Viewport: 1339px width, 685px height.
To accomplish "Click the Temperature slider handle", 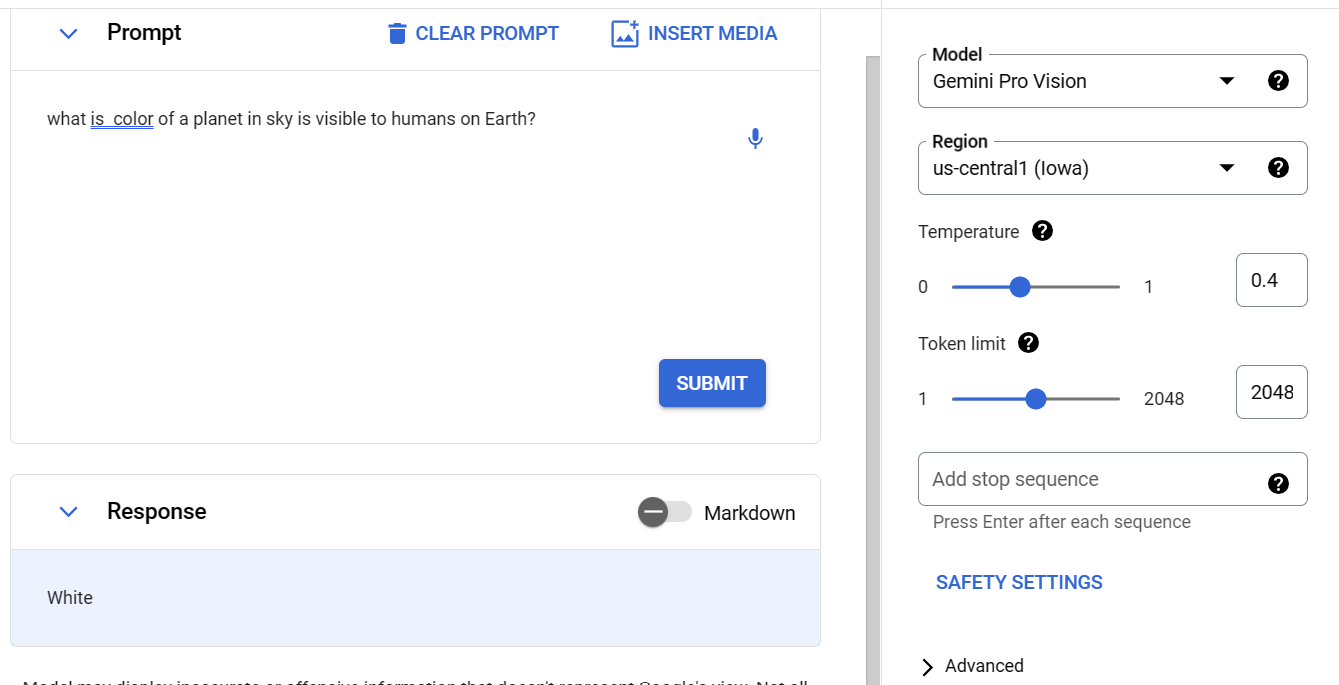I will [1020, 287].
